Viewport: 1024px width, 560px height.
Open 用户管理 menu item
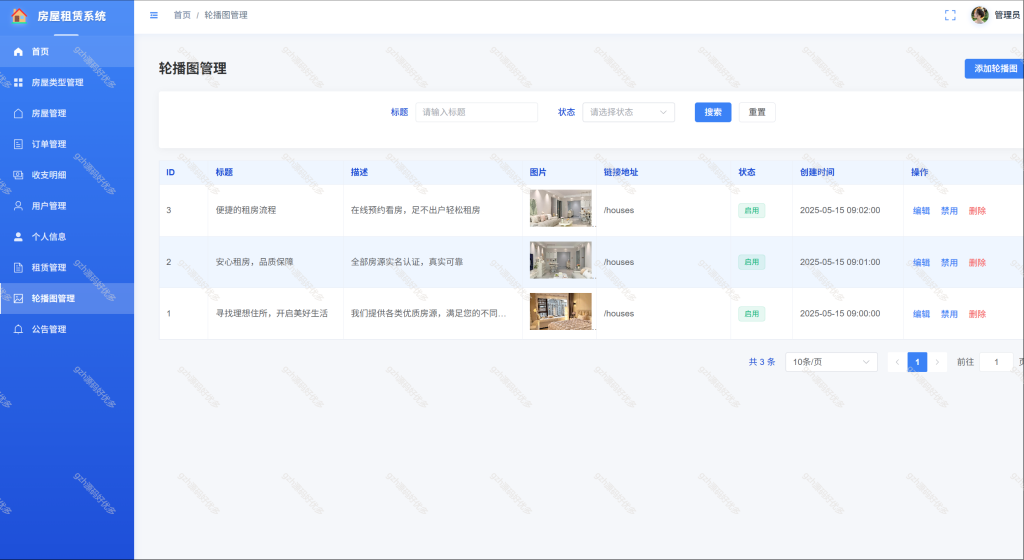pyautogui.click(x=67, y=206)
